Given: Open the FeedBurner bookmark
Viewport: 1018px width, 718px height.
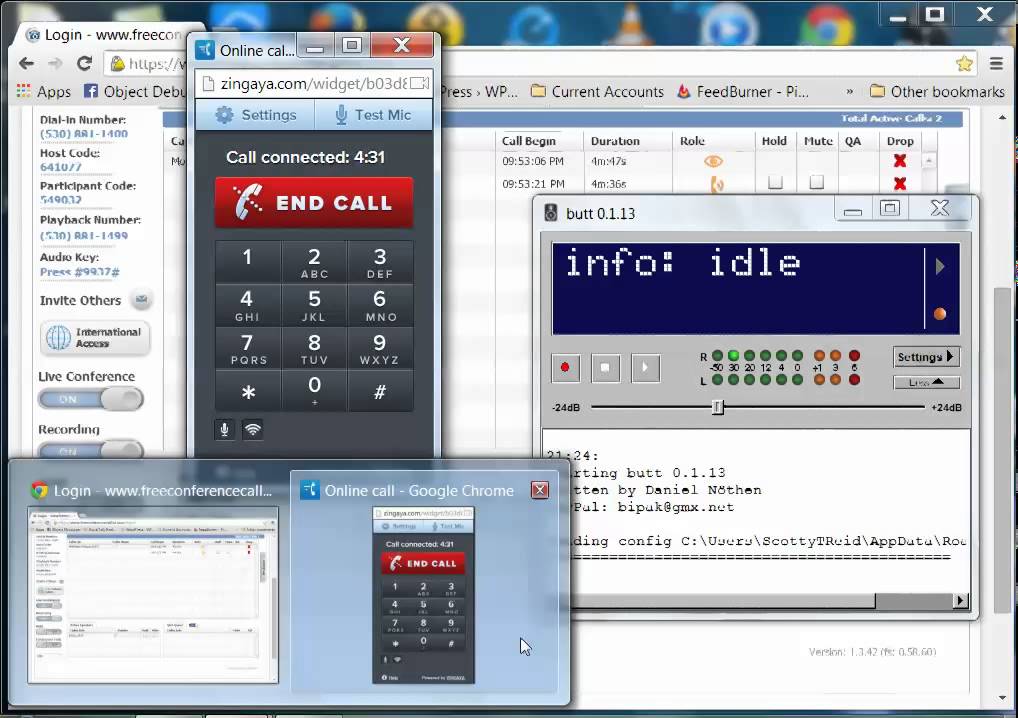Looking at the screenshot, I should tap(743, 92).
